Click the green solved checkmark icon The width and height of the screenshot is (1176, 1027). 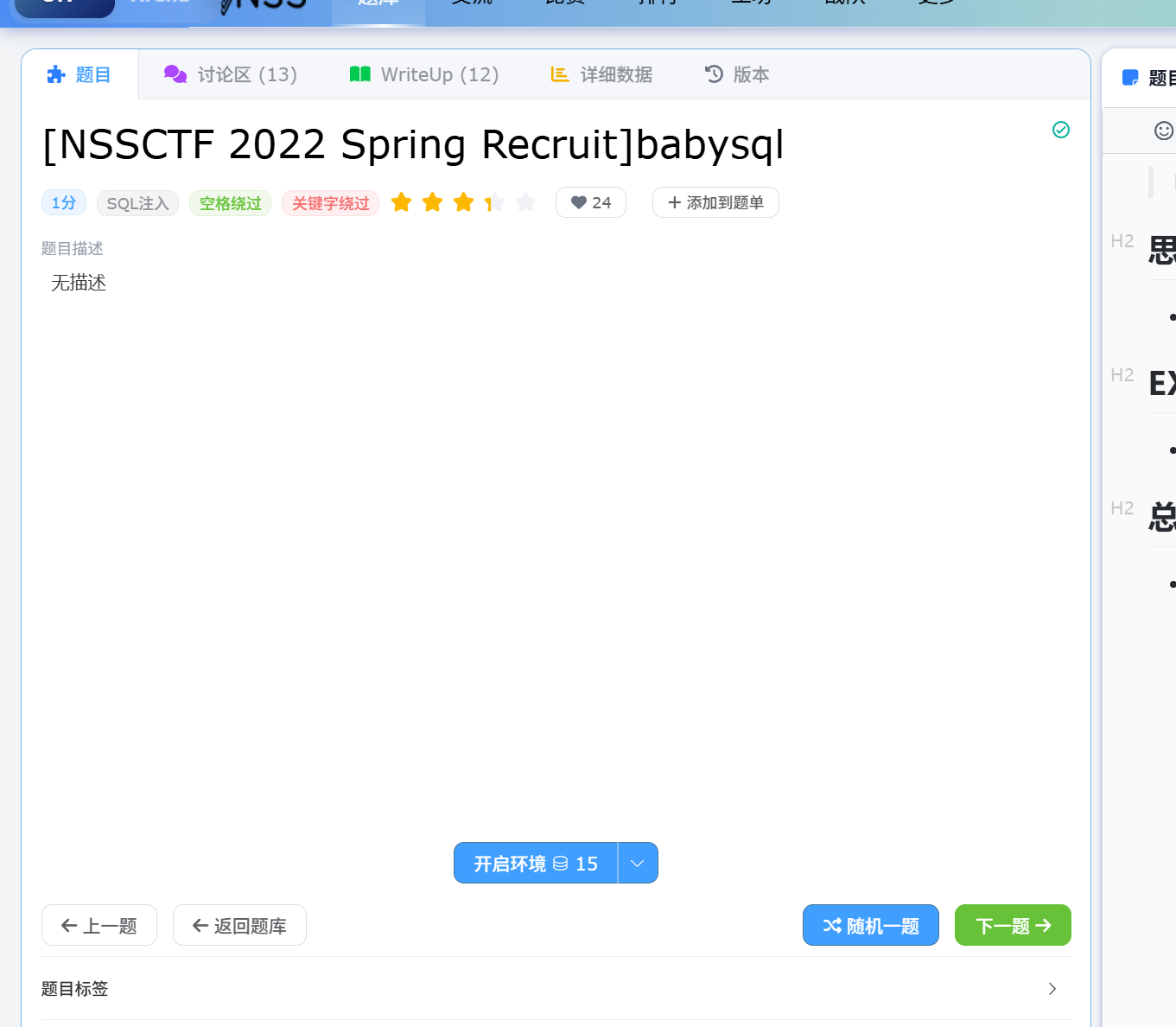point(1061,130)
